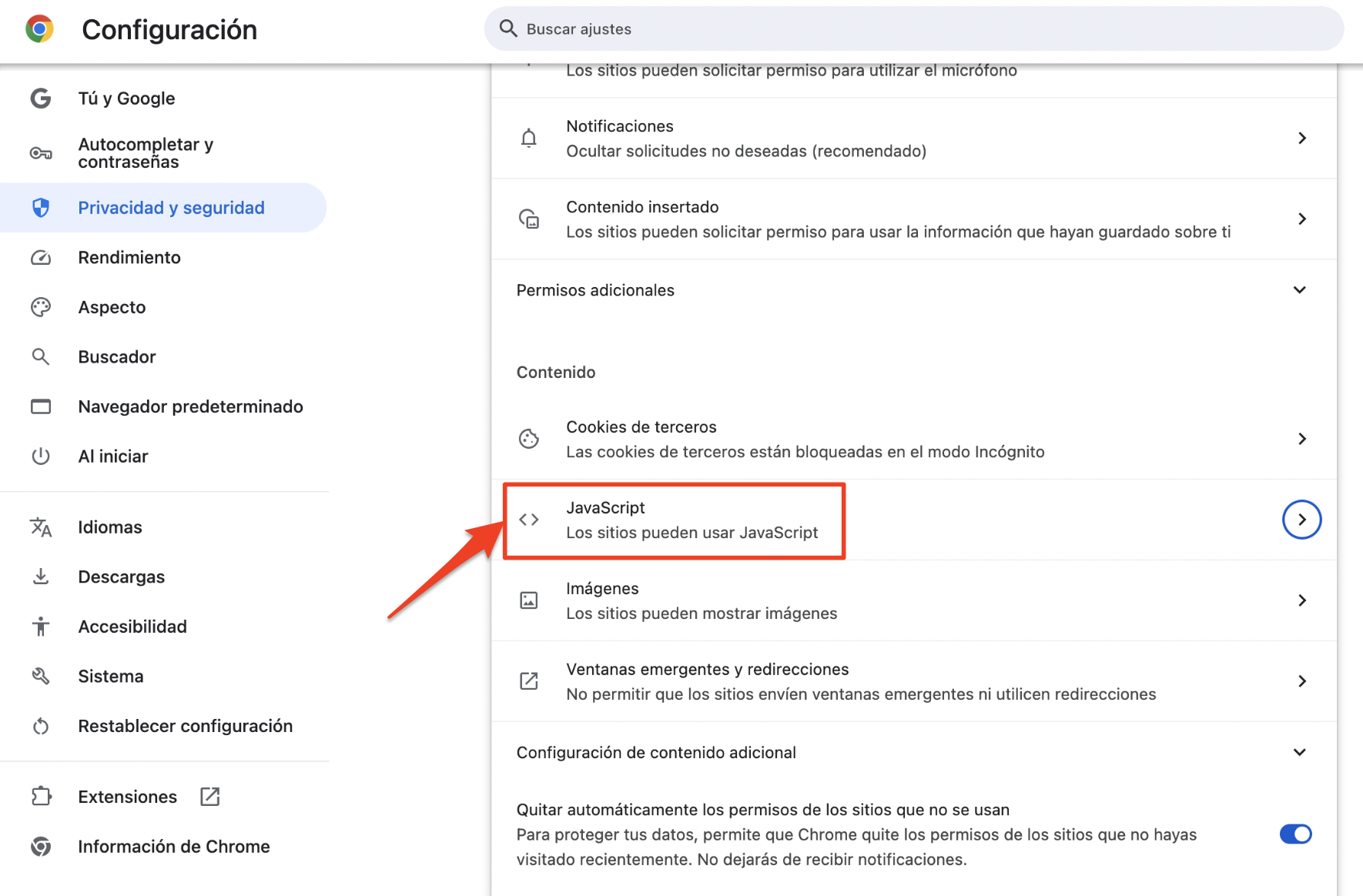Select the Privacidad y seguridad shield icon
Image resolution: width=1363 pixels, height=896 pixels.
click(x=41, y=207)
